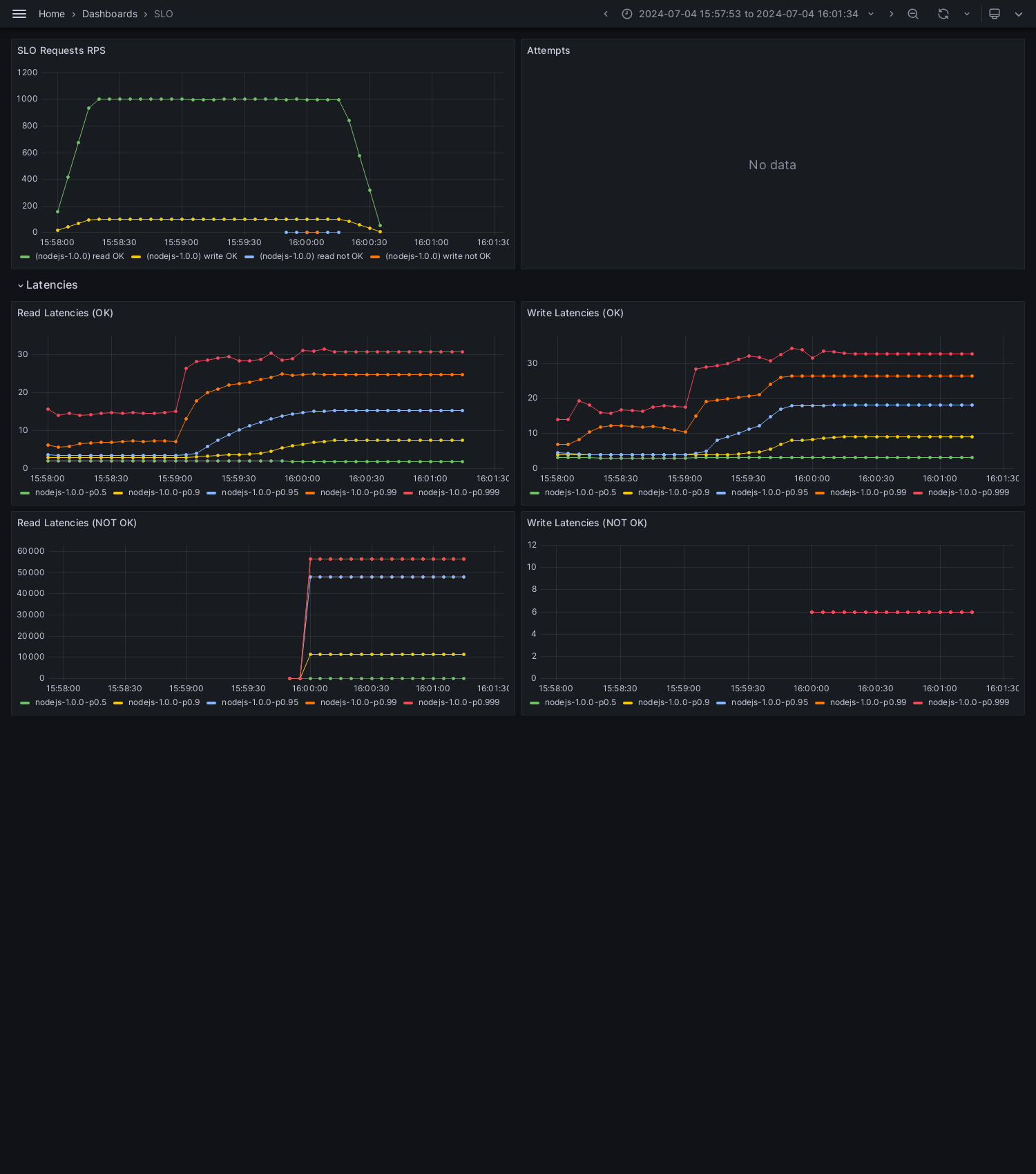
Task: Open the time range picker
Action: (x=748, y=14)
